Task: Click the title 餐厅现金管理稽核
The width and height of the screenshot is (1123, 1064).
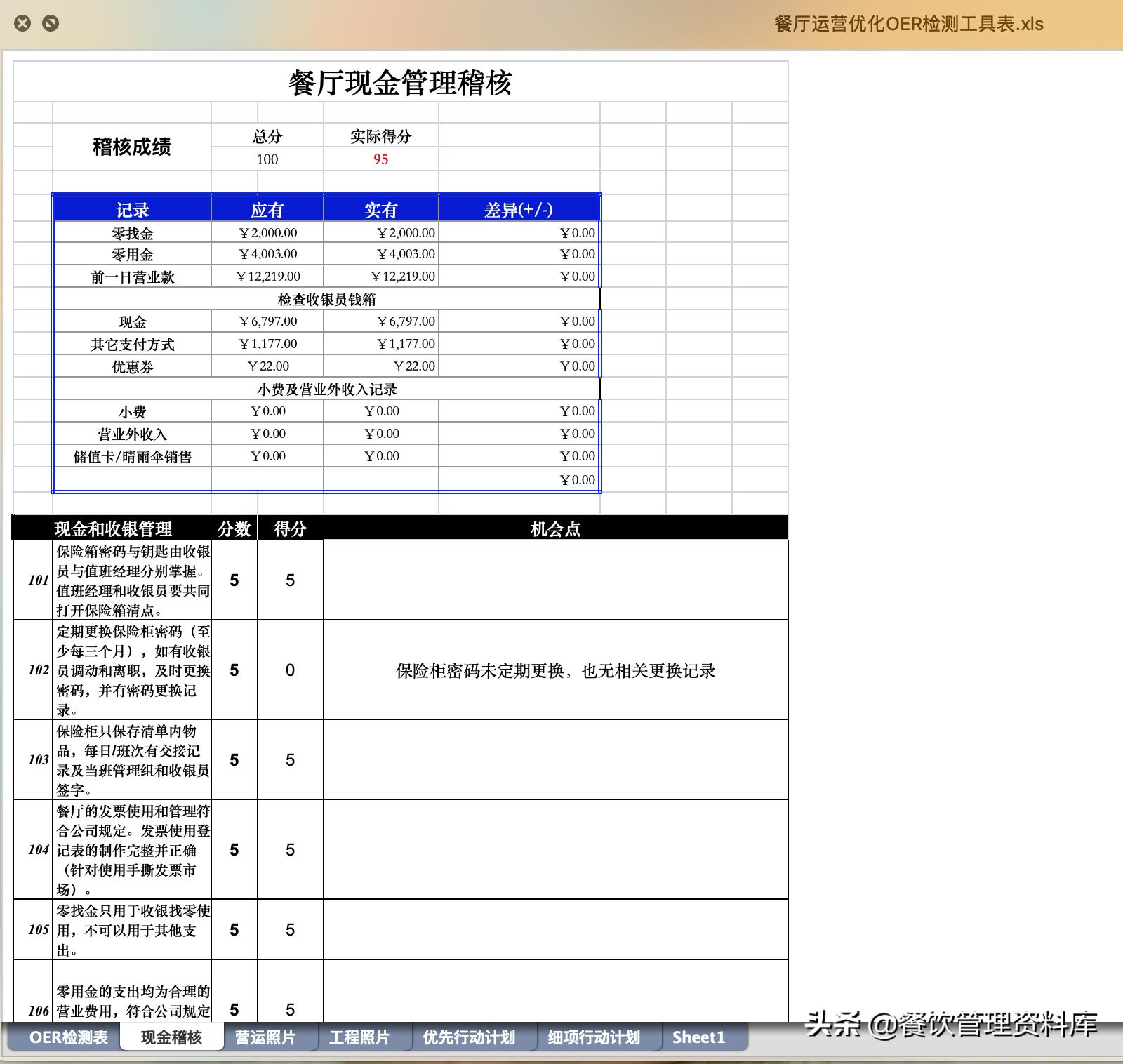Action: click(400, 83)
